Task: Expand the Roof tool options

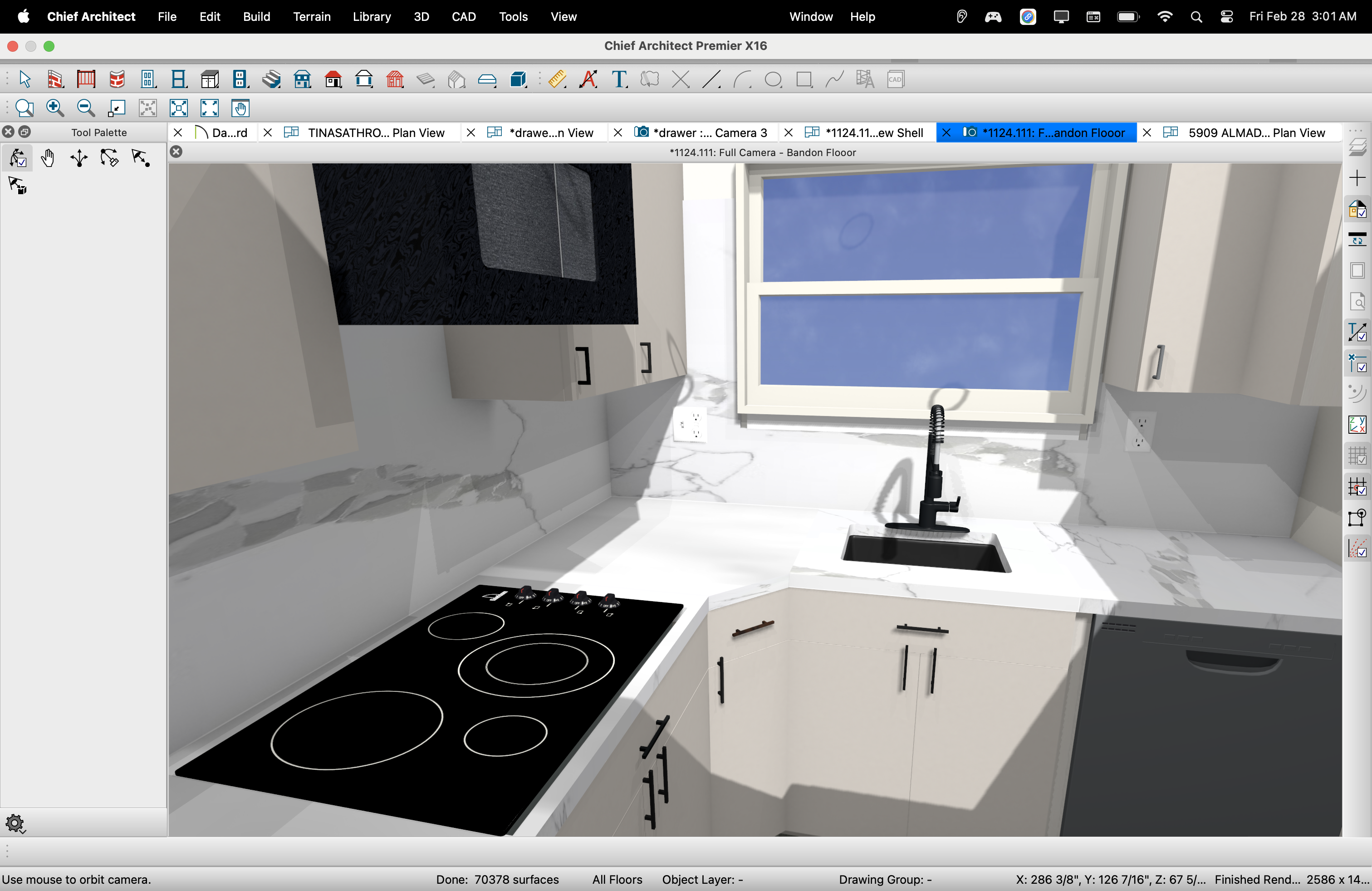Action: [x=341, y=86]
